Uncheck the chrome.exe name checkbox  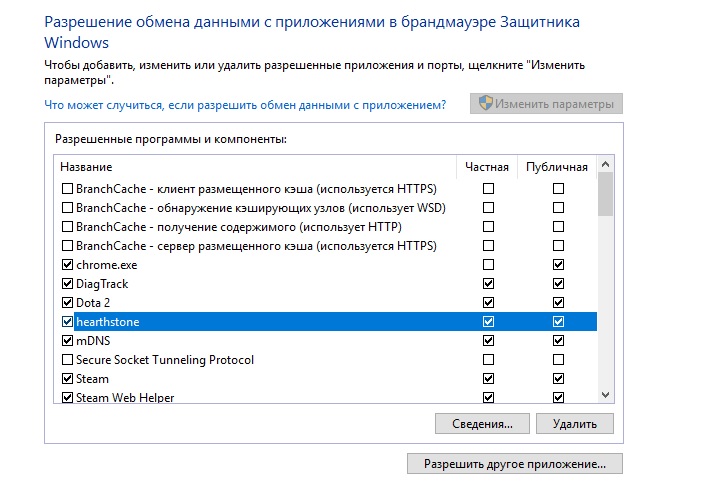click(x=67, y=265)
